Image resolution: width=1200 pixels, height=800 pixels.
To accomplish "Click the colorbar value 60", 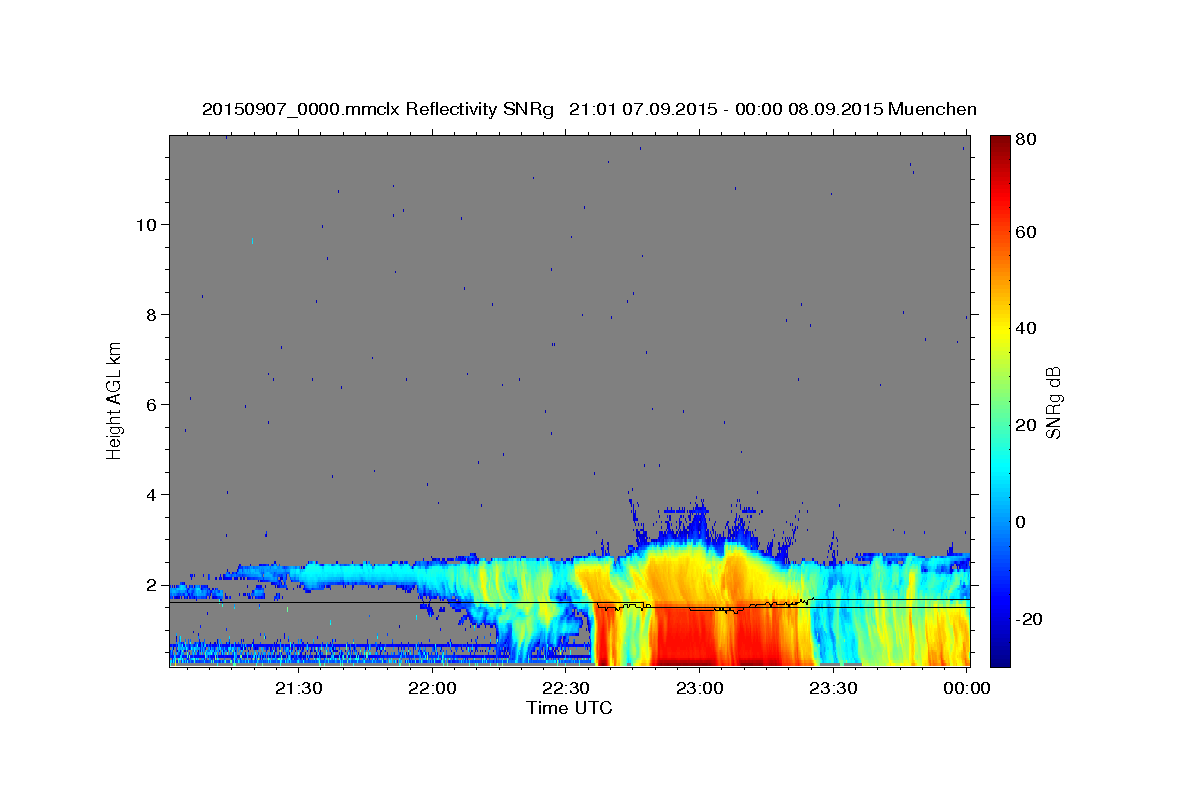I will pos(1027,232).
